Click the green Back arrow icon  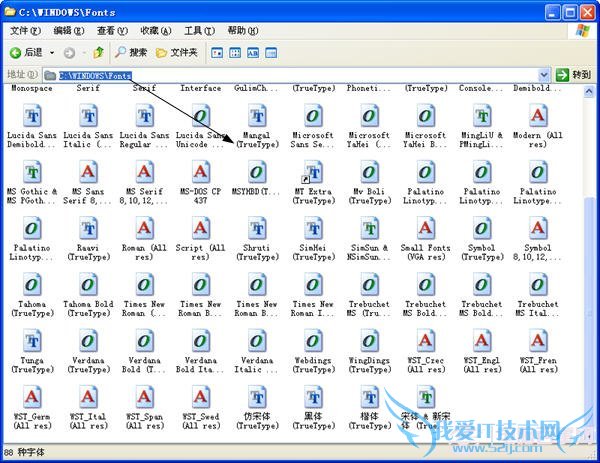[15, 53]
